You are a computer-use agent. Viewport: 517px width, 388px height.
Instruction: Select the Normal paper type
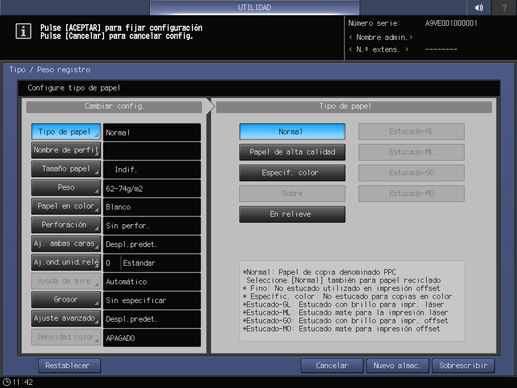[292, 132]
